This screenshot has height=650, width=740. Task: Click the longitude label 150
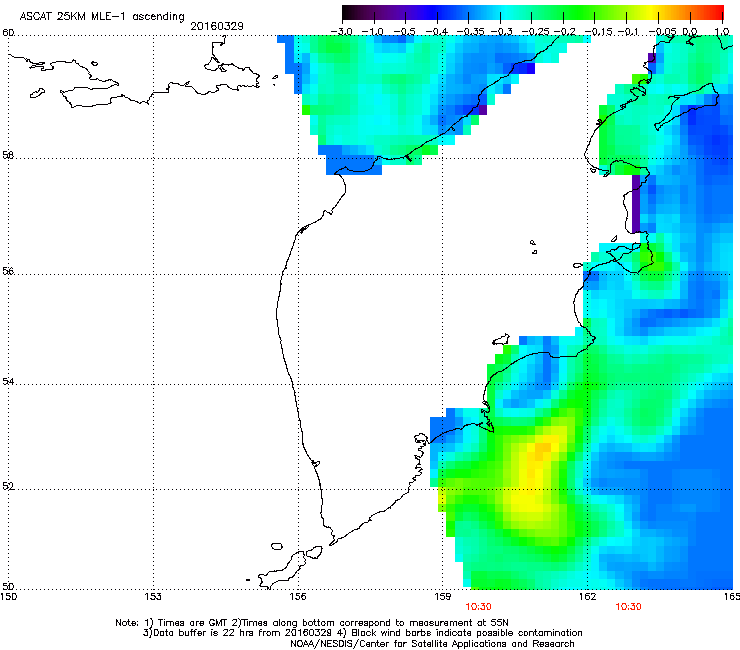point(8,597)
